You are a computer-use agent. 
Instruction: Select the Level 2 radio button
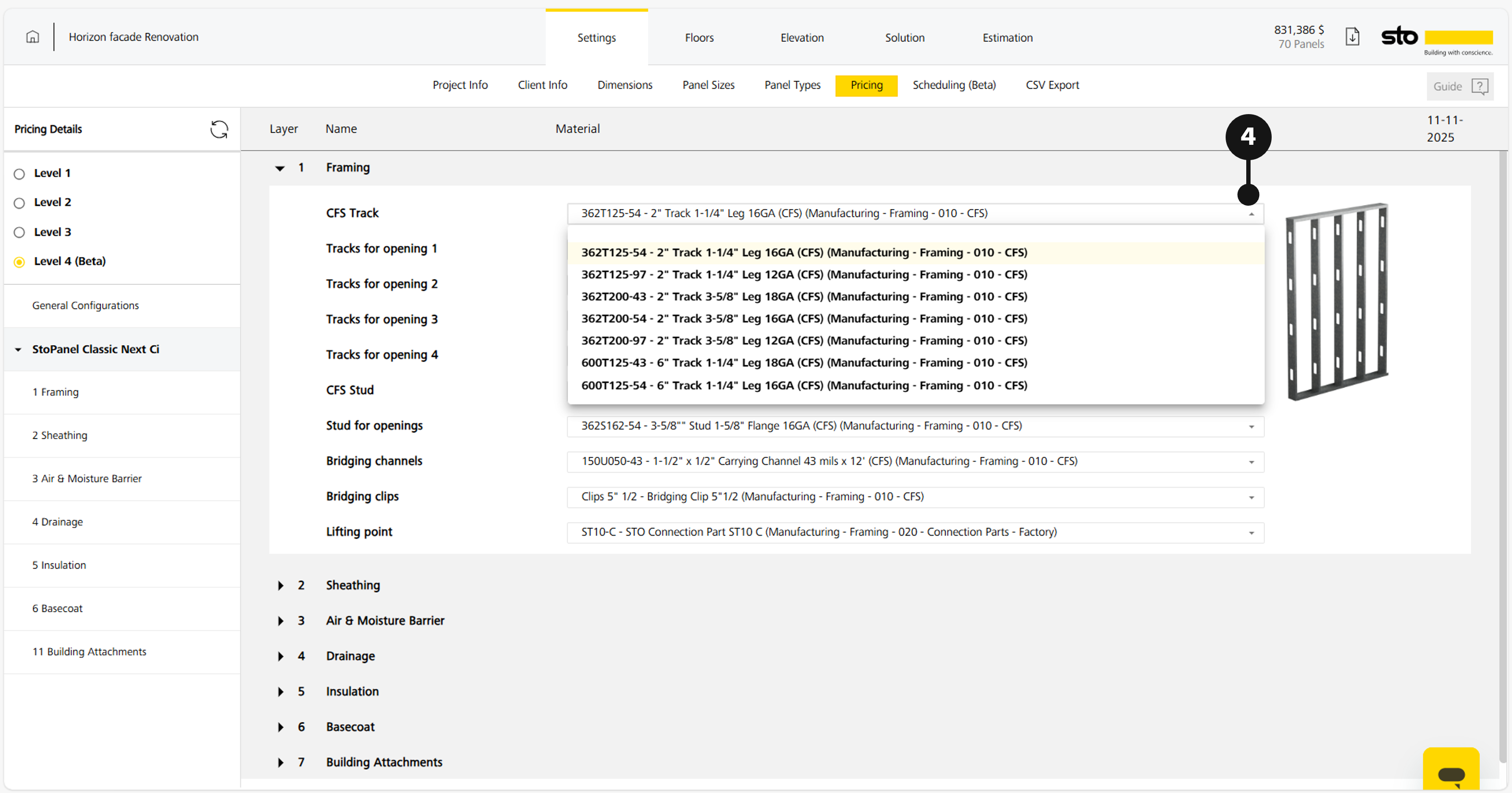[x=19, y=203]
